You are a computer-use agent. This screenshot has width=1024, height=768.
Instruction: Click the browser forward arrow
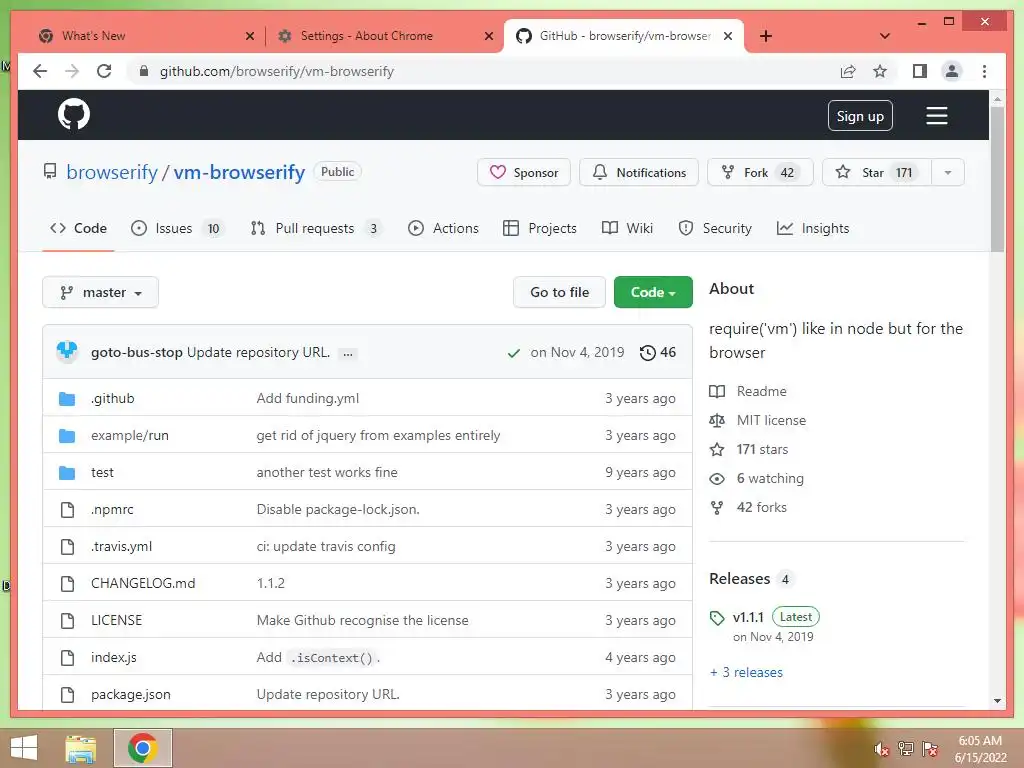pyautogui.click(x=72, y=71)
